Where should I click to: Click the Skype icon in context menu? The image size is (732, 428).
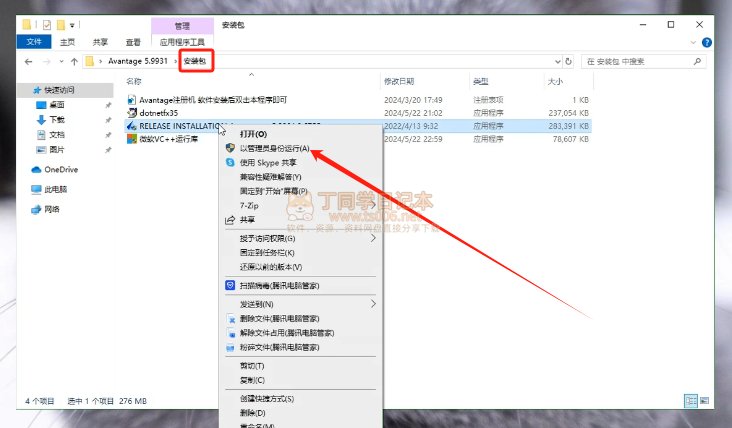(x=230, y=162)
